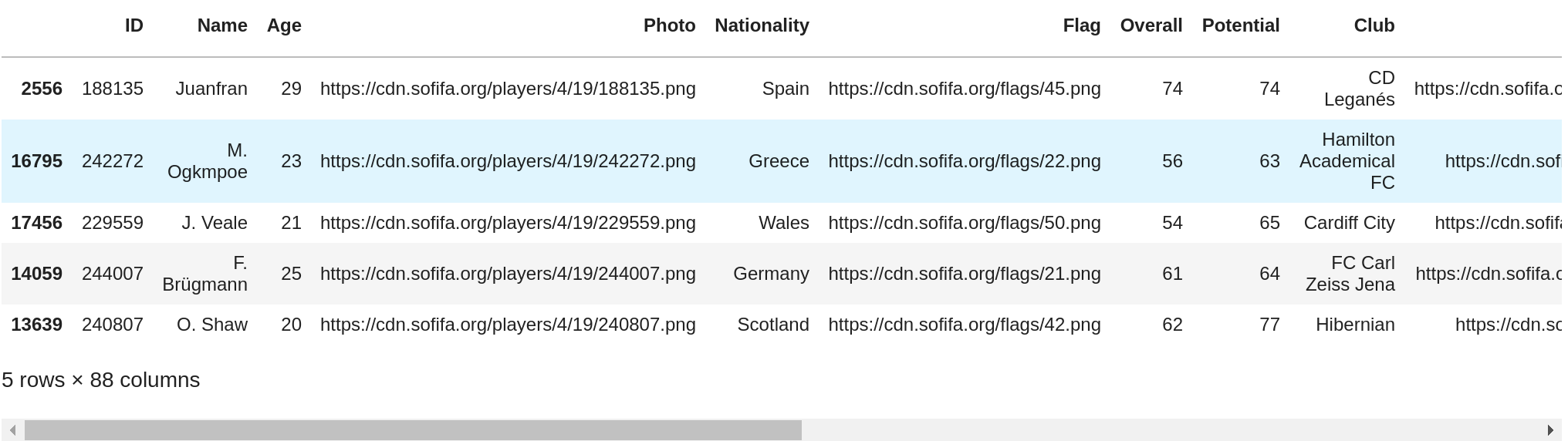
Task: Click the Overall column header
Action: tap(1151, 25)
